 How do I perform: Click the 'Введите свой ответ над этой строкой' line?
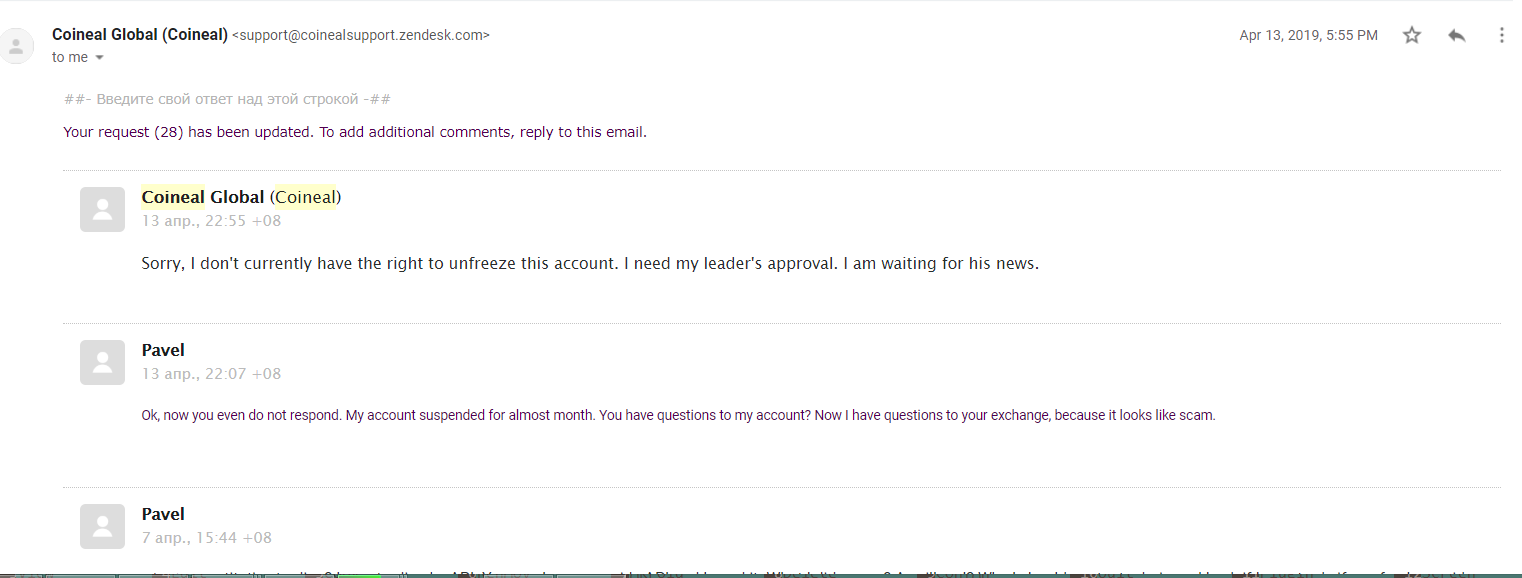(227, 100)
